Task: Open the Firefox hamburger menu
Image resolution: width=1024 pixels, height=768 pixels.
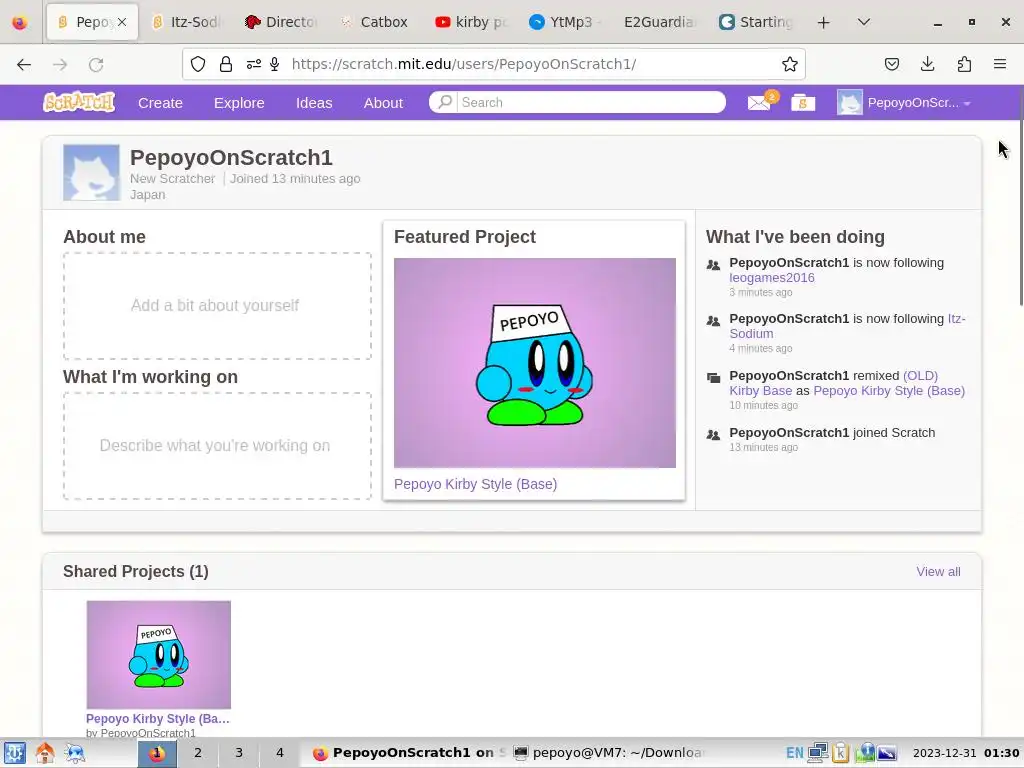Action: [x=1000, y=64]
